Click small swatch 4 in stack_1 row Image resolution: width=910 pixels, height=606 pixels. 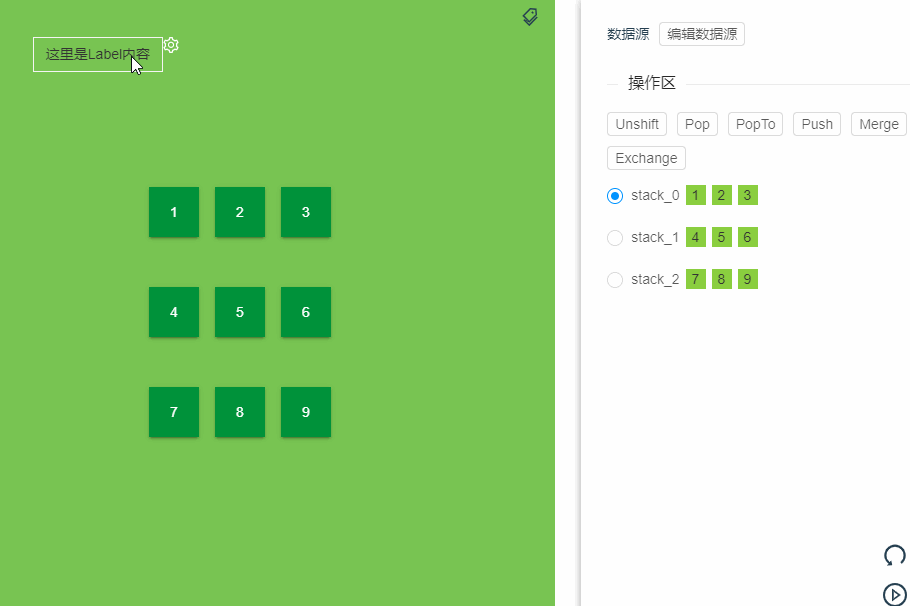tap(696, 237)
